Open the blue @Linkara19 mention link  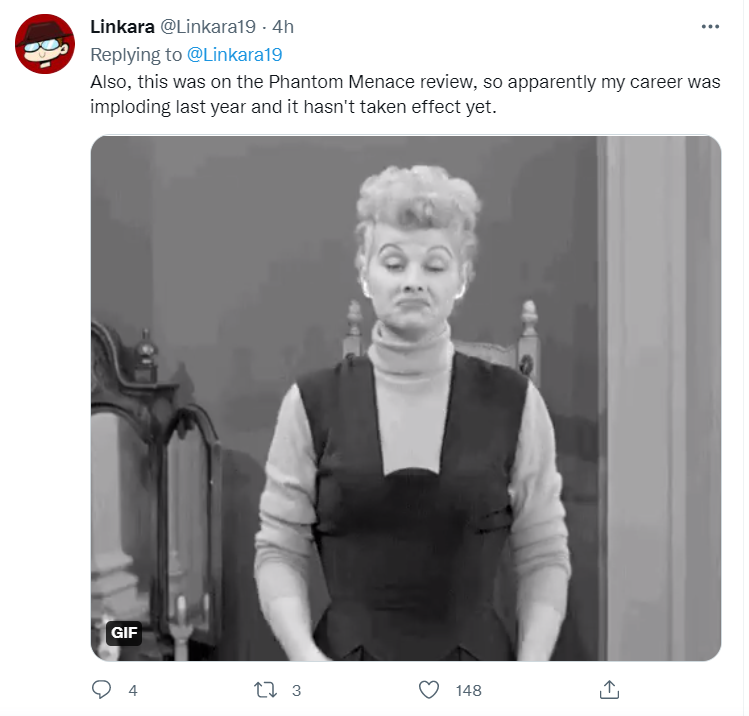[235, 54]
